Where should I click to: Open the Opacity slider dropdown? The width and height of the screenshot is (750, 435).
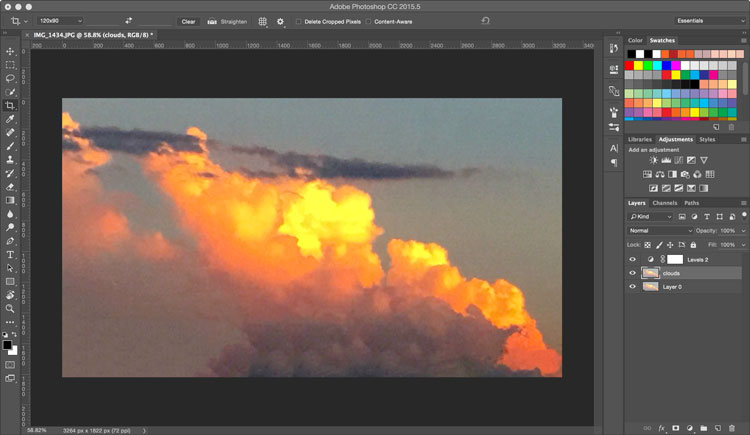743,231
